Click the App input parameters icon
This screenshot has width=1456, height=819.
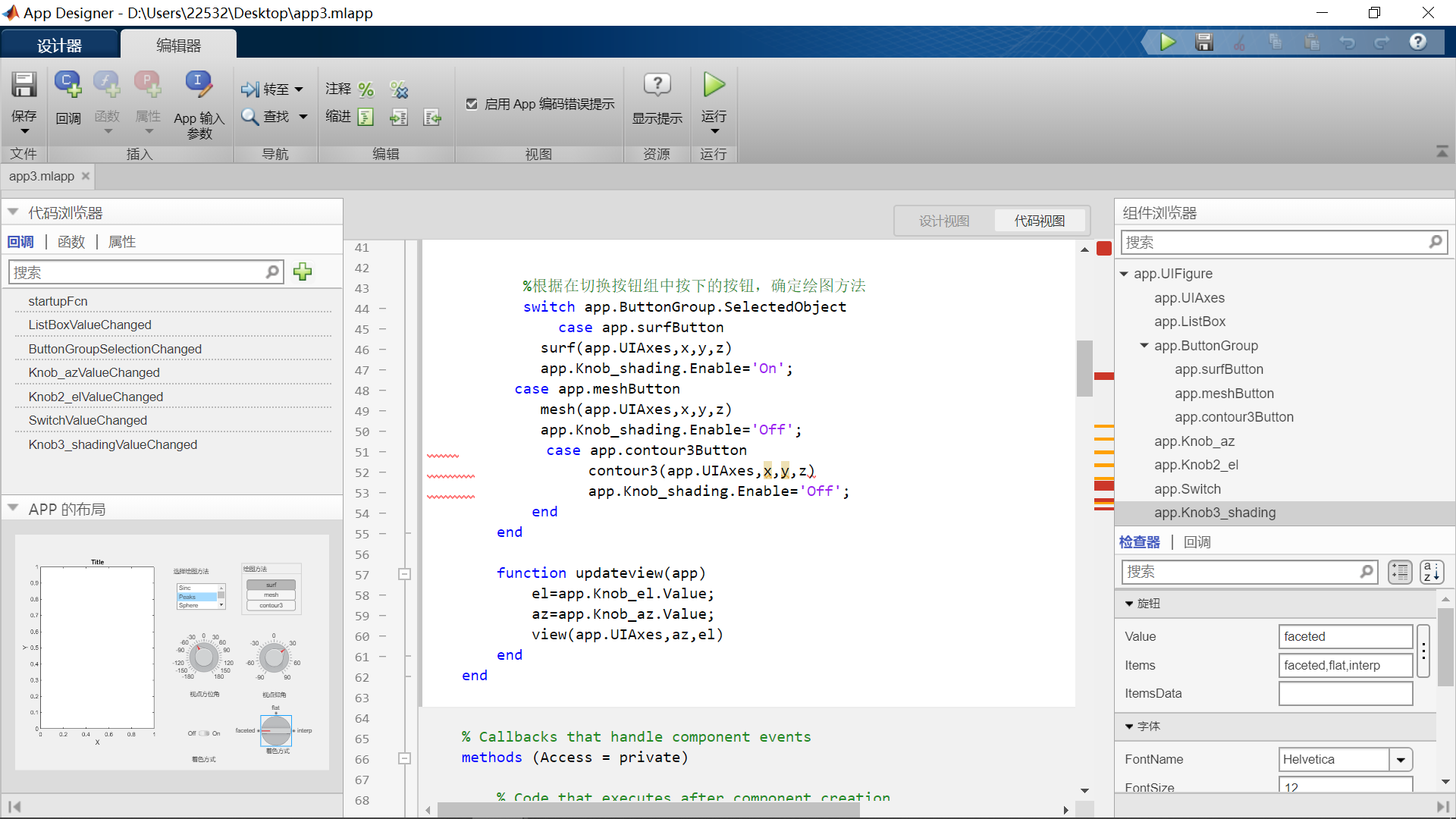tap(198, 85)
